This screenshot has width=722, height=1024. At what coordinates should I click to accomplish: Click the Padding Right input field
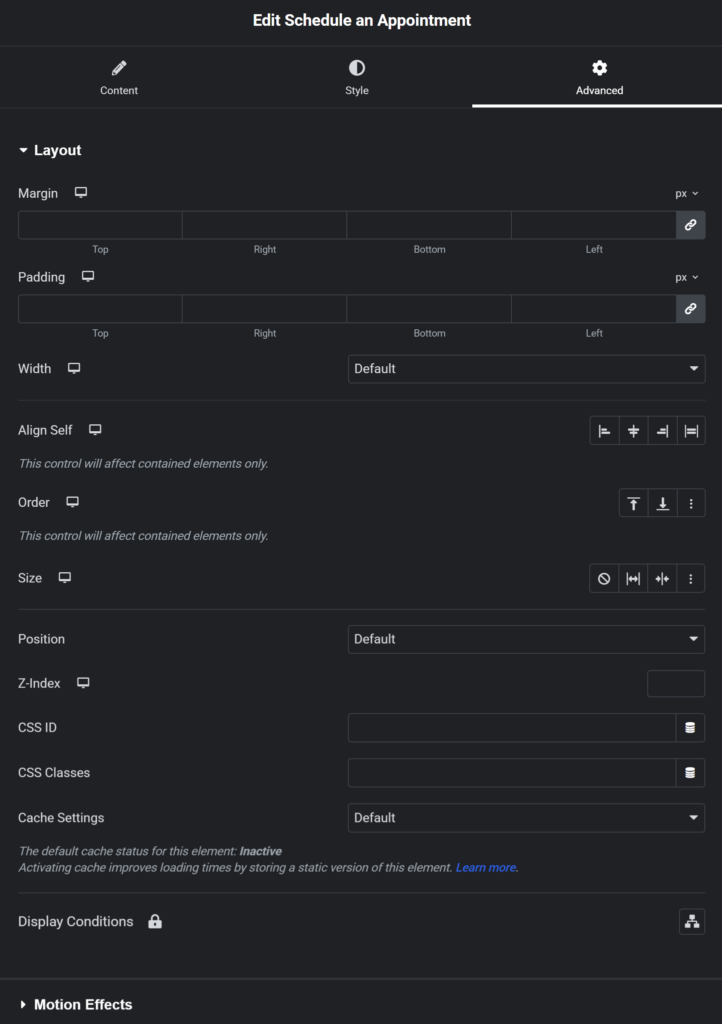264,308
